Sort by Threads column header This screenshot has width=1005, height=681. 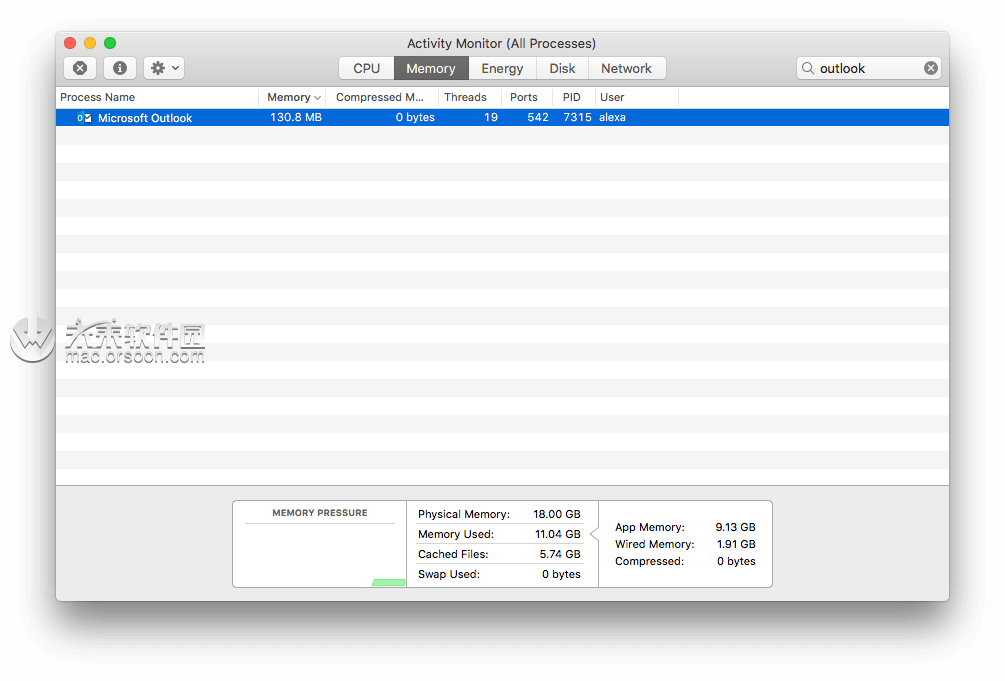pyautogui.click(x=470, y=97)
